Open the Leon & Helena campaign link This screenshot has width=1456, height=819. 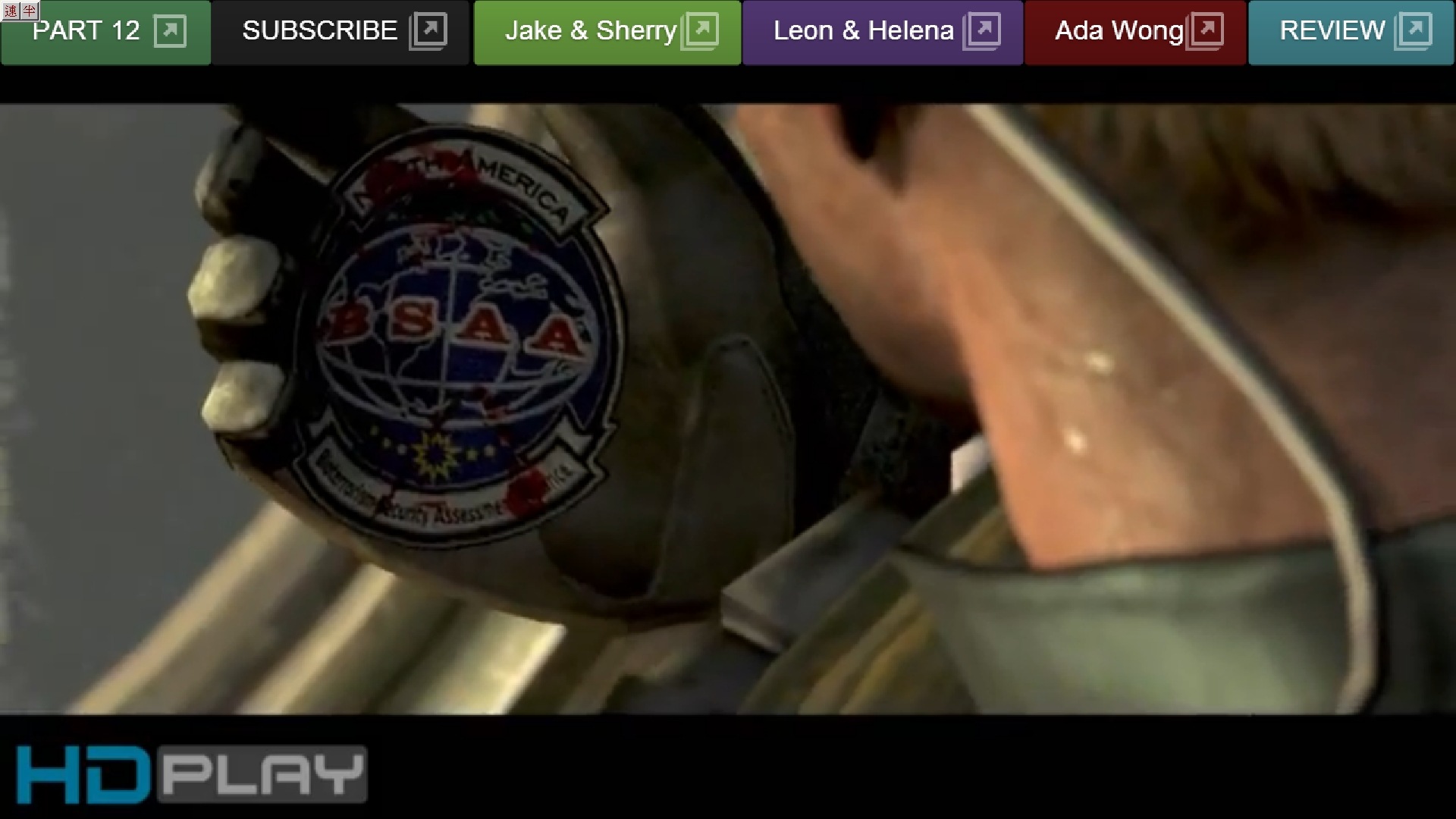(863, 31)
